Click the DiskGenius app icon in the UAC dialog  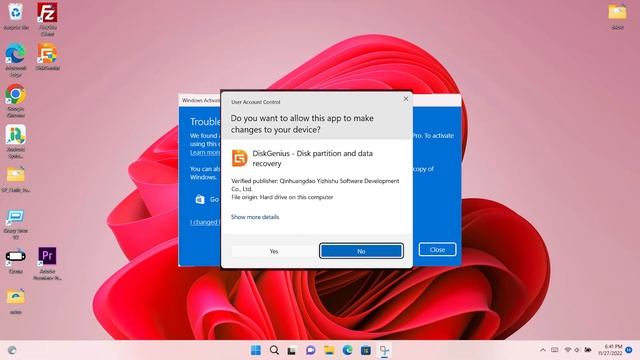tap(240, 158)
